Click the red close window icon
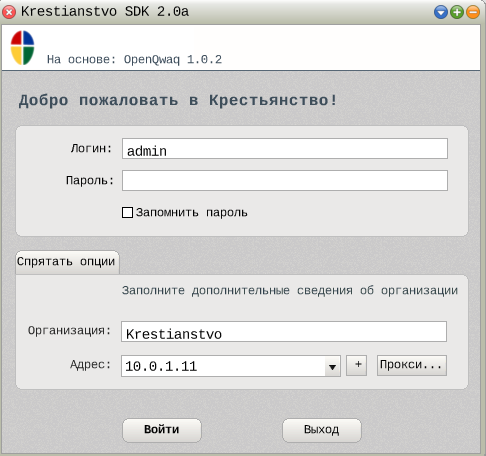 (x=9, y=12)
